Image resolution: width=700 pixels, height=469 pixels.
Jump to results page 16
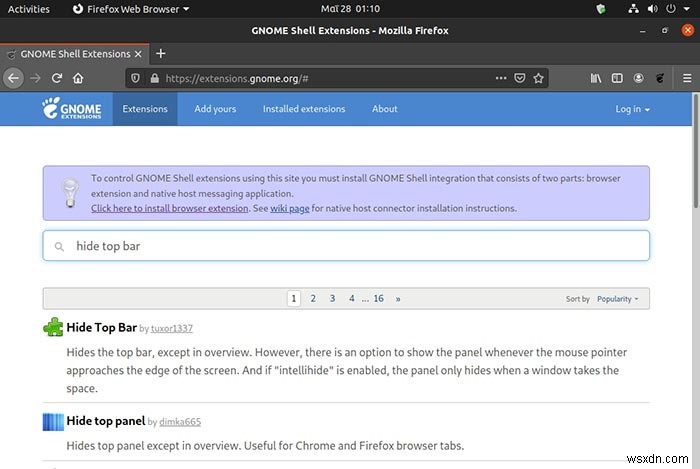(x=379, y=299)
